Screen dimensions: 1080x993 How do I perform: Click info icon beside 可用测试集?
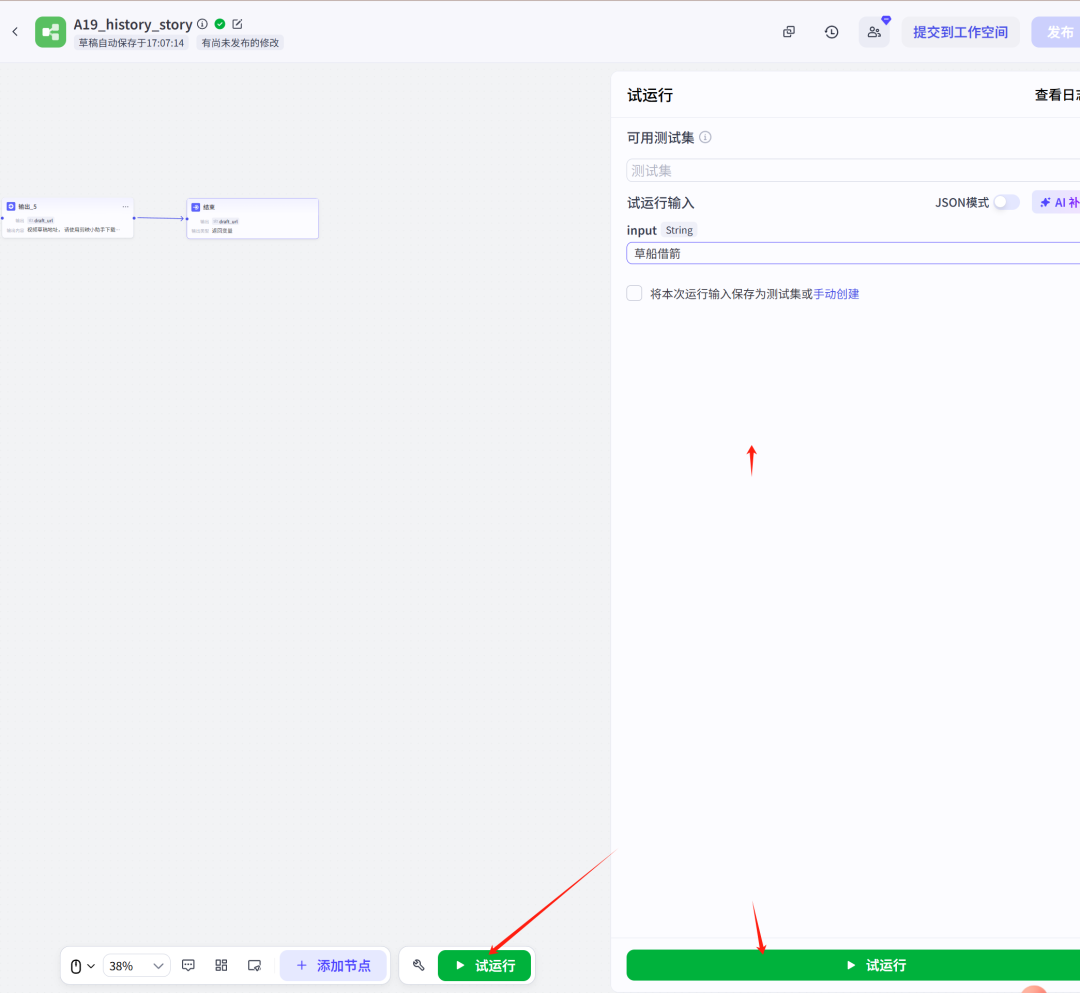[705, 137]
